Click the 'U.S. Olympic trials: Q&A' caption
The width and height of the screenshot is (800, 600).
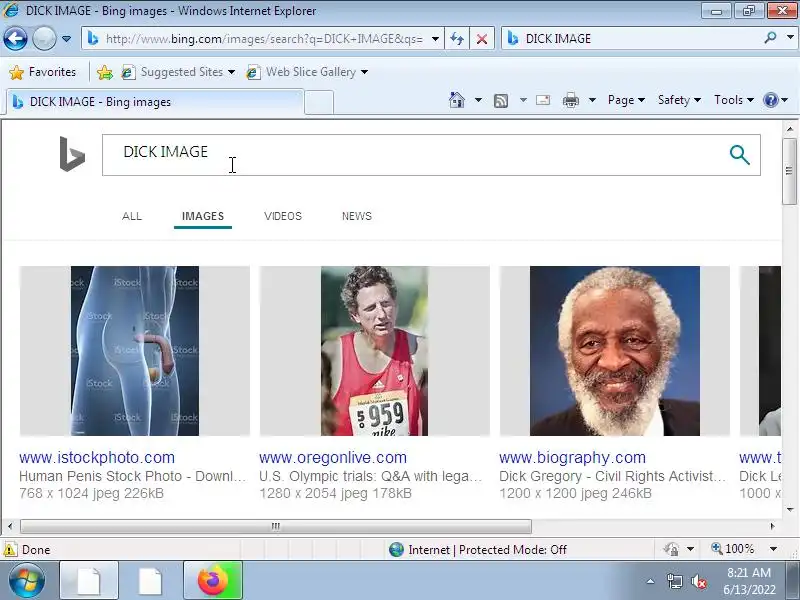(370, 477)
